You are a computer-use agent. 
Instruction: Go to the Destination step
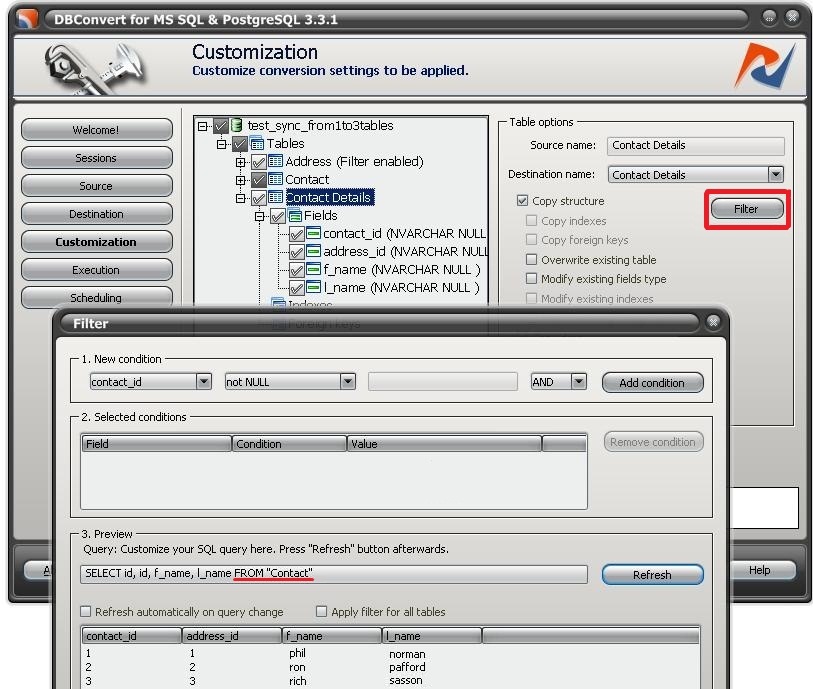pyautogui.click(x=96, y=214)
